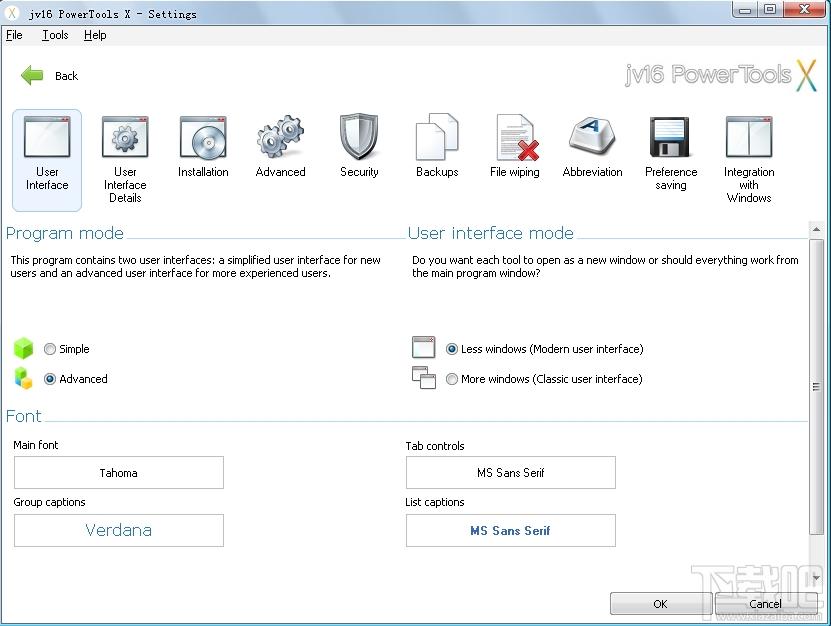Click the scrollbar up arrow
The height and width of the screenshot is (626, 831).
click(816, 230)
